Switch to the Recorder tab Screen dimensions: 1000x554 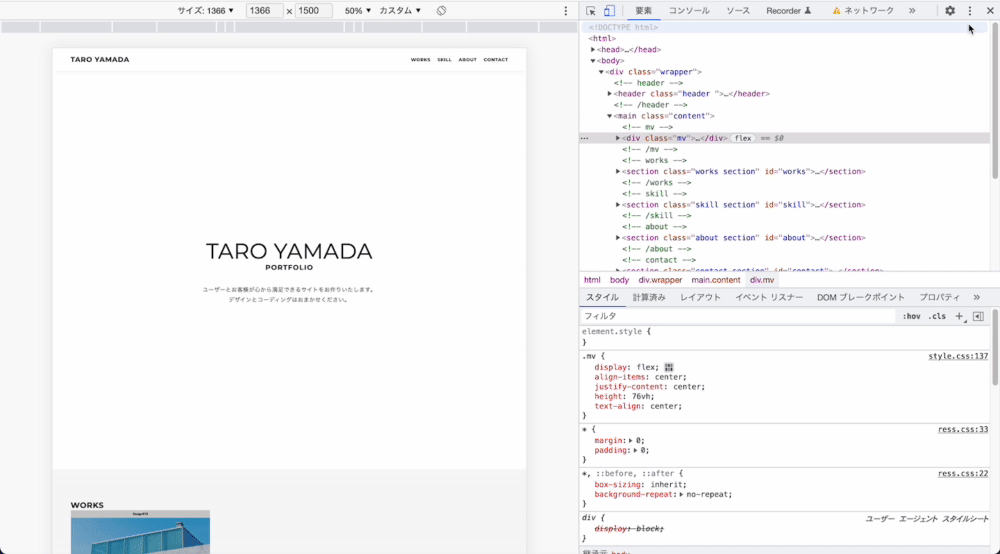pyautogui.click(x=788, y=11)
